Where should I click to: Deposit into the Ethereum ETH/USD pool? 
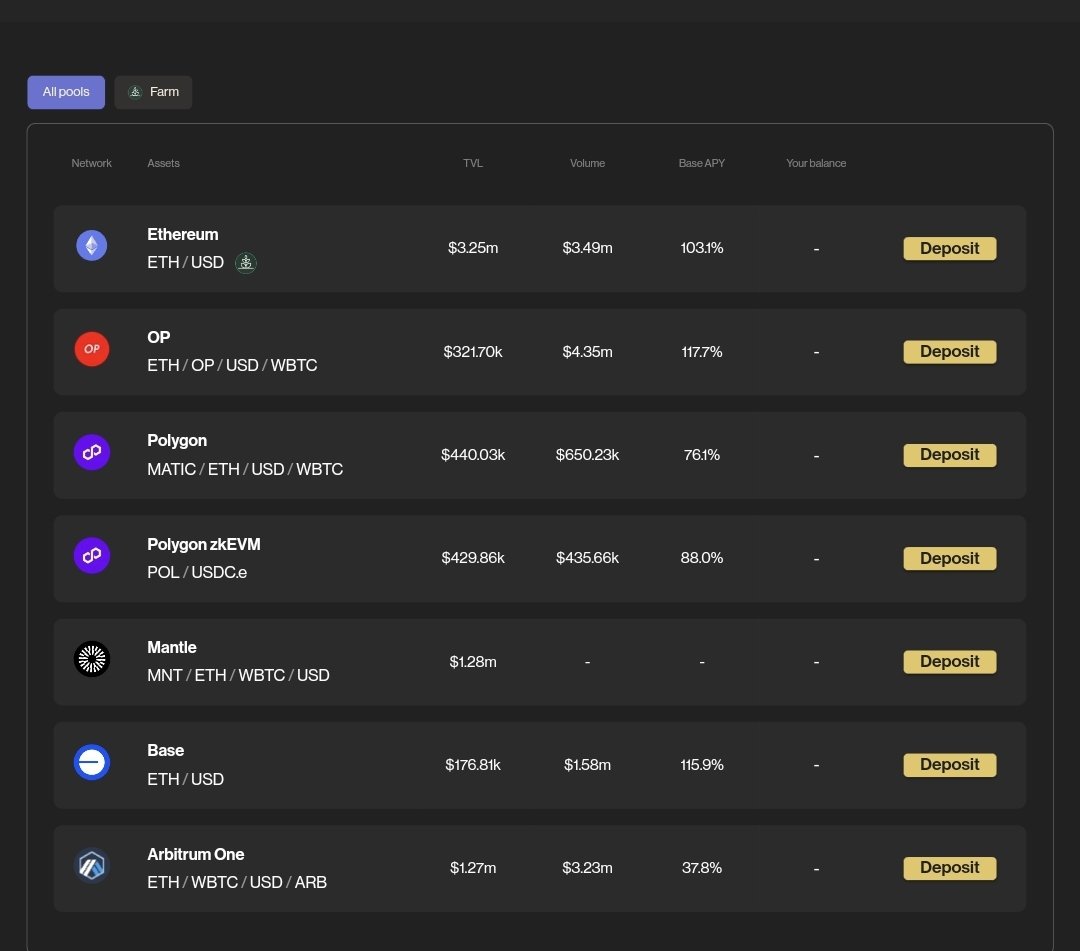(950, 249)
